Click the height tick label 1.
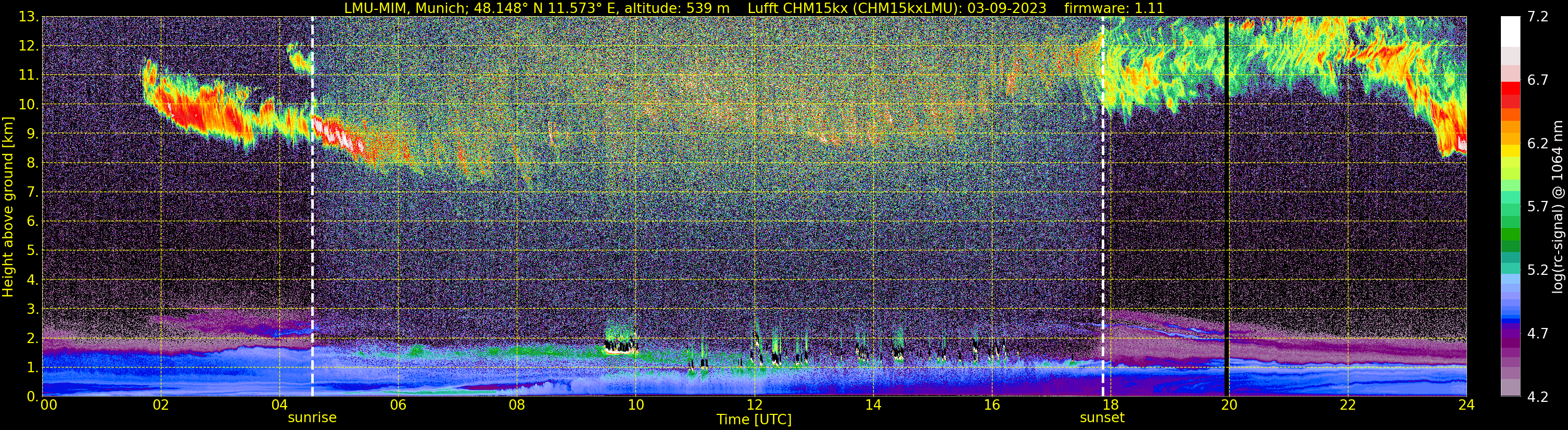 point(32,368)
